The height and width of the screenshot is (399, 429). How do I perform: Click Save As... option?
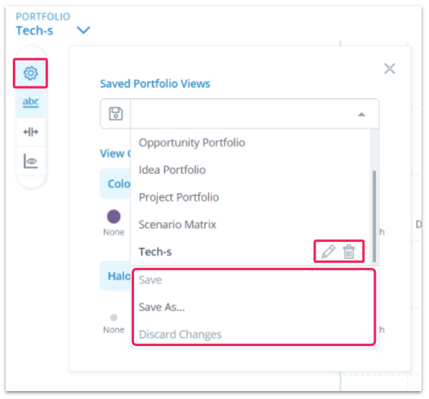point(161,307)
